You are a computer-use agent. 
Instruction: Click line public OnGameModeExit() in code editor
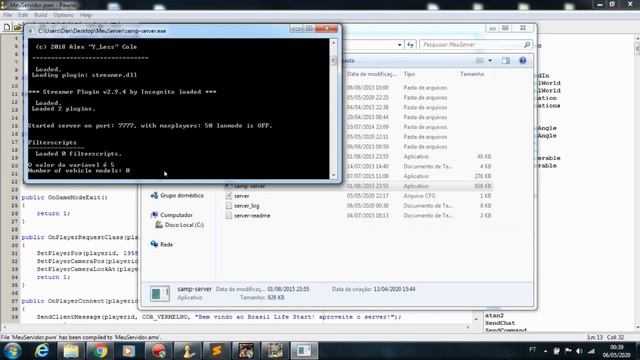(x=64, y=198)
